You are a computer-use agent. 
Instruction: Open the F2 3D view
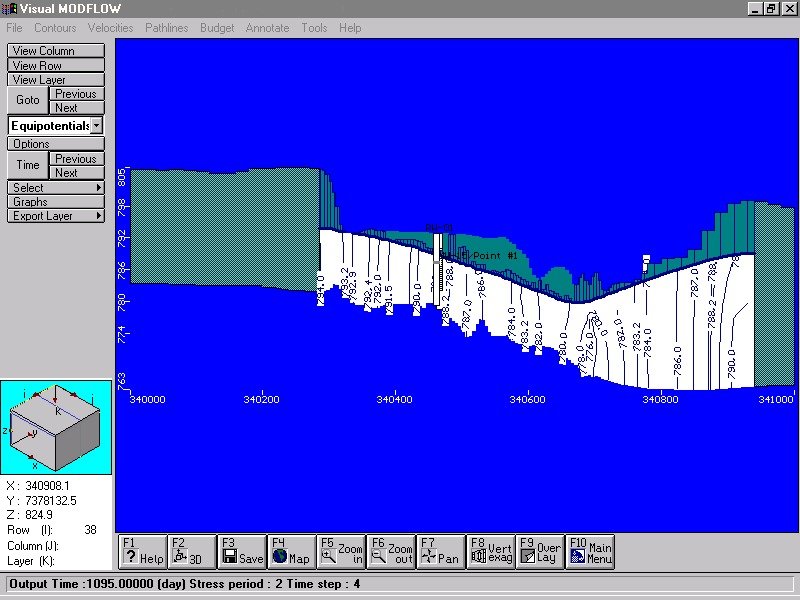point(192,552)
